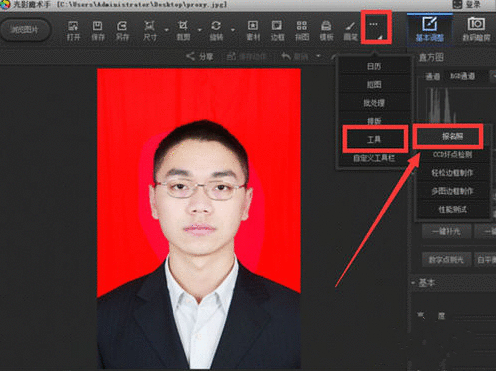Image resolution: width=496 pixels, height=371 pixels.
Task: Select 轻松边框制作 in the tools submenu
Action: 452,173
